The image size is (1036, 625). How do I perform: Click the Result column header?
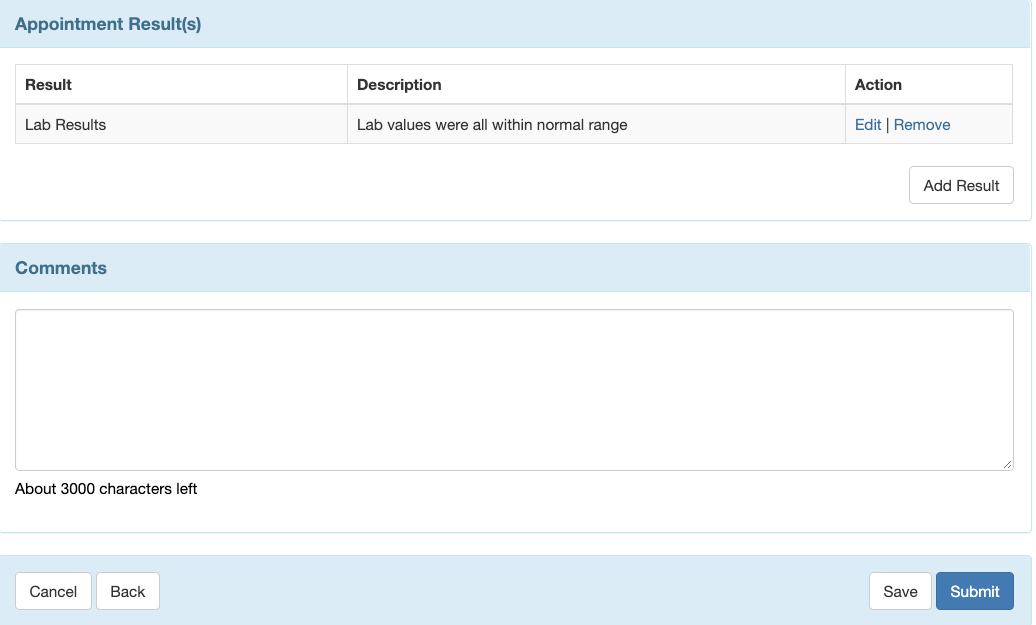click(x=181, y=85)
